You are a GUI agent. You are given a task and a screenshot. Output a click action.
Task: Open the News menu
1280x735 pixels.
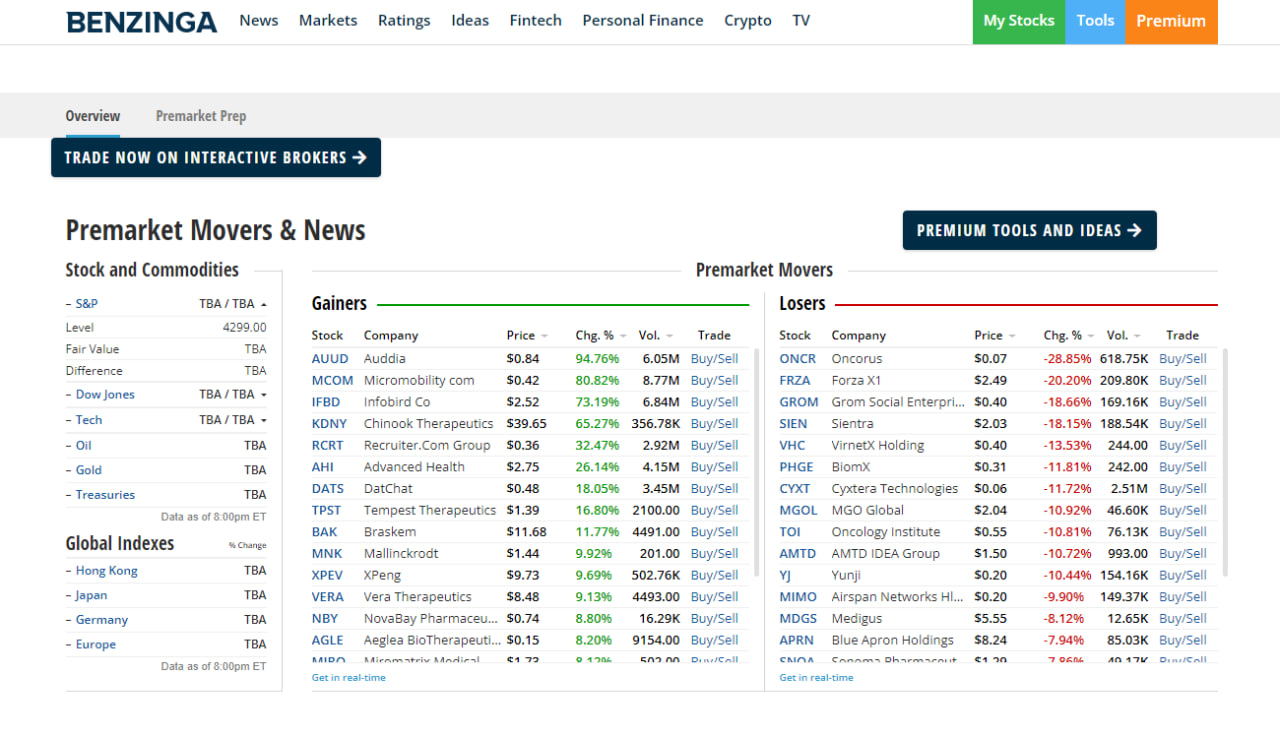(259, 20)
